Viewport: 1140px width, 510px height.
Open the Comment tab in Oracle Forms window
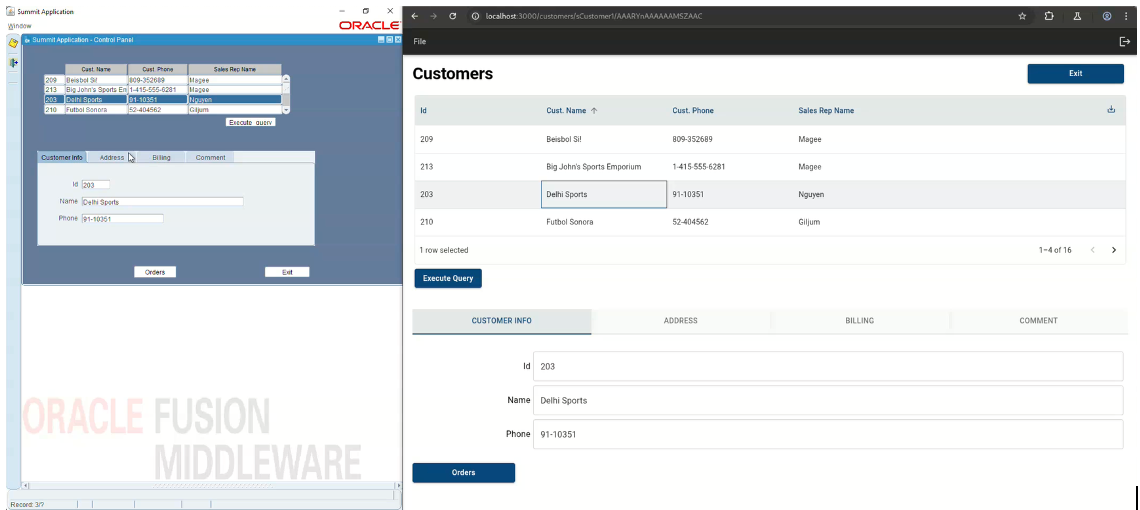point(210,157)
